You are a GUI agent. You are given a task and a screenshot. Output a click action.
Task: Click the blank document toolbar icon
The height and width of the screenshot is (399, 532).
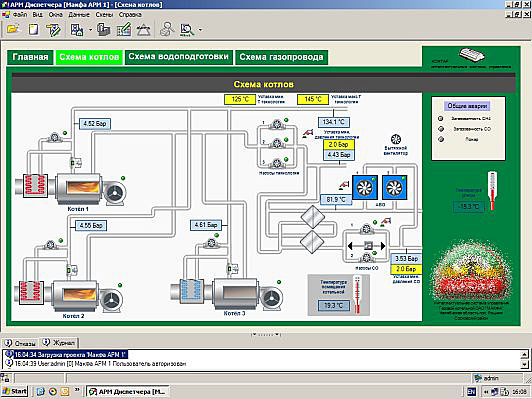(x=33, y=30)
